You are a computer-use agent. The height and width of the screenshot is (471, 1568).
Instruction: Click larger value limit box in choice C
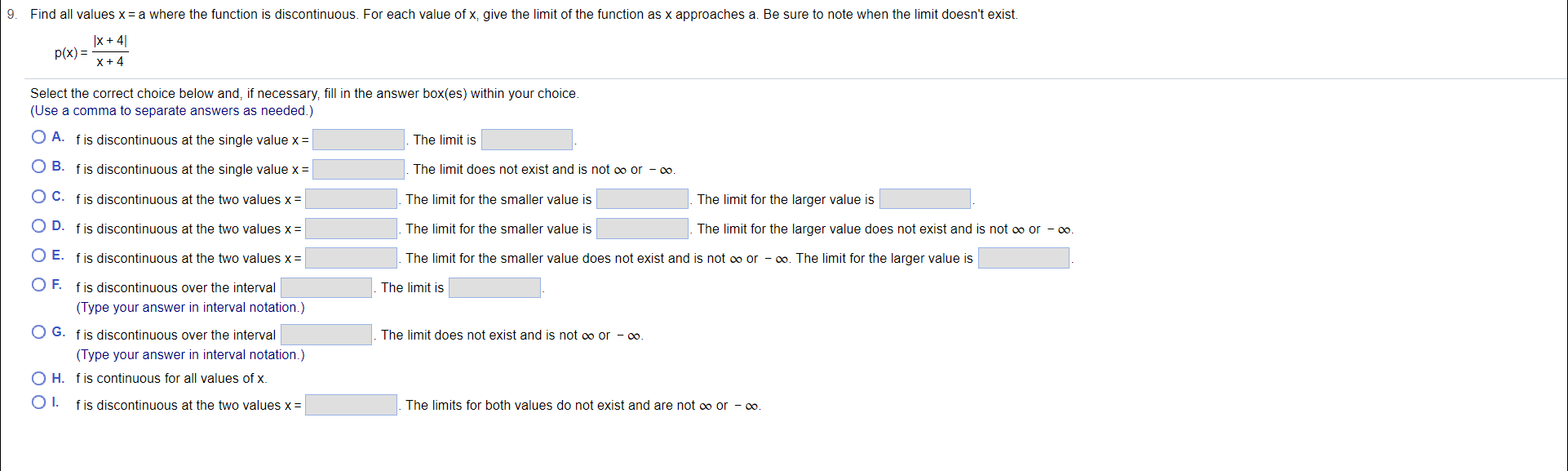point(924,198)
